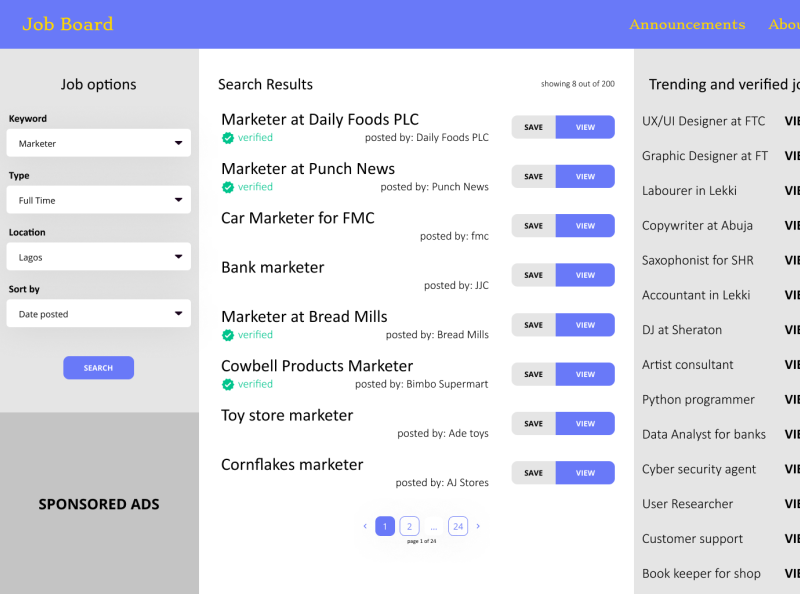This screenshot has width=800, height=594.
Task: Click the verified badge under Bread Mills
Action: pos(247,335)
